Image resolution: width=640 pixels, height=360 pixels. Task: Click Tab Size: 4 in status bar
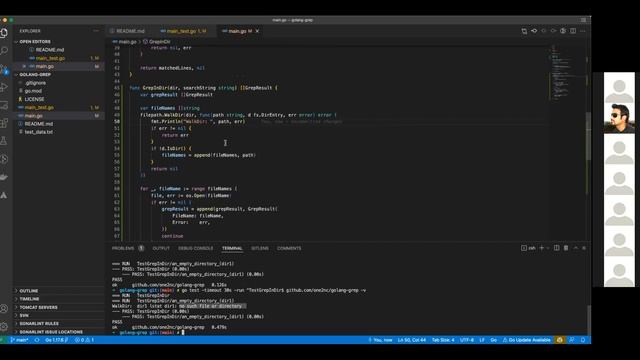click(443, 340)
